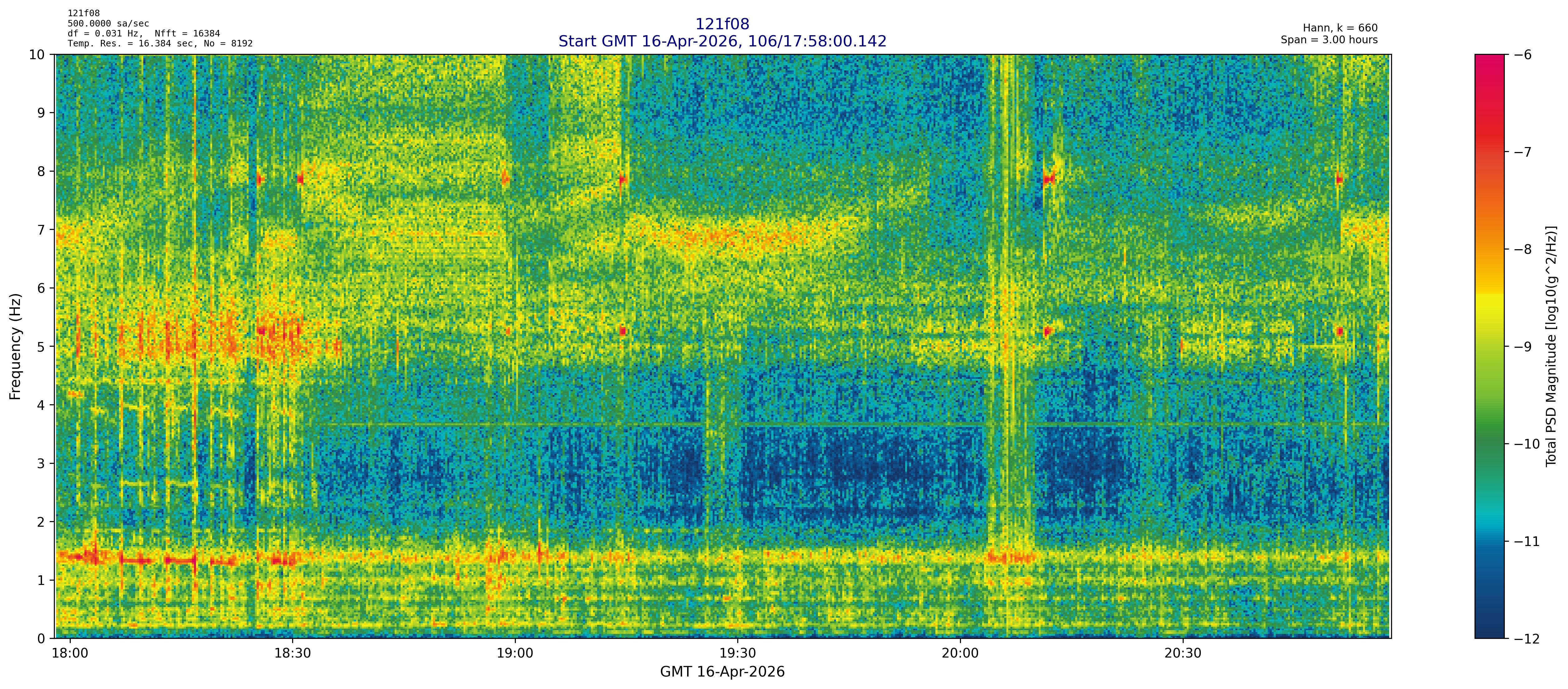Click the Span = 3.00 hours text
Viewport: 1568px width, 689px height.
pyautogui.click(x=1329, y=40)
